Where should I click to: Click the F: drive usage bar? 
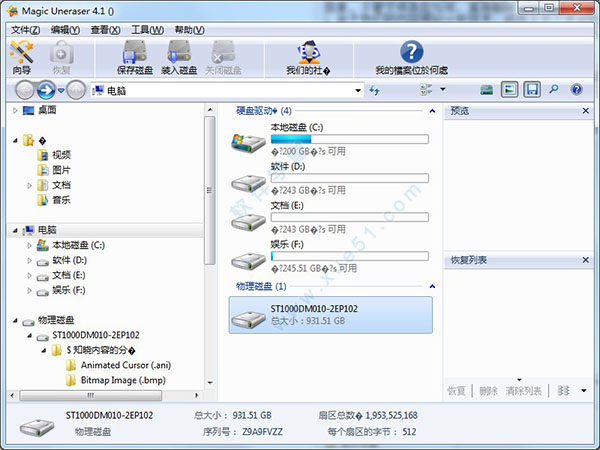coord(350,256)
